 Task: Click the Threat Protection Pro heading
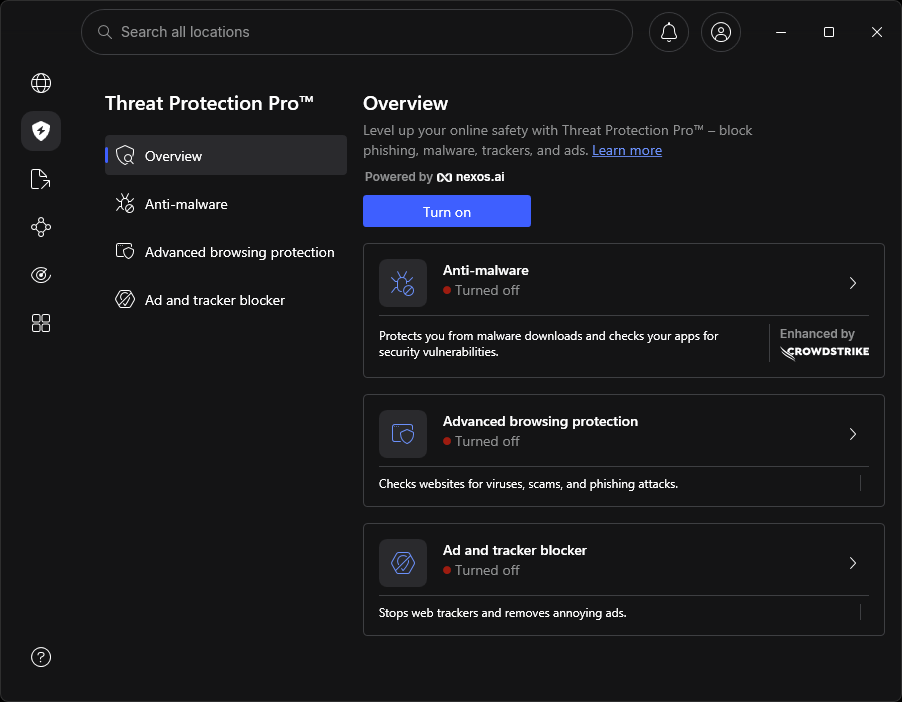point(209,103)
